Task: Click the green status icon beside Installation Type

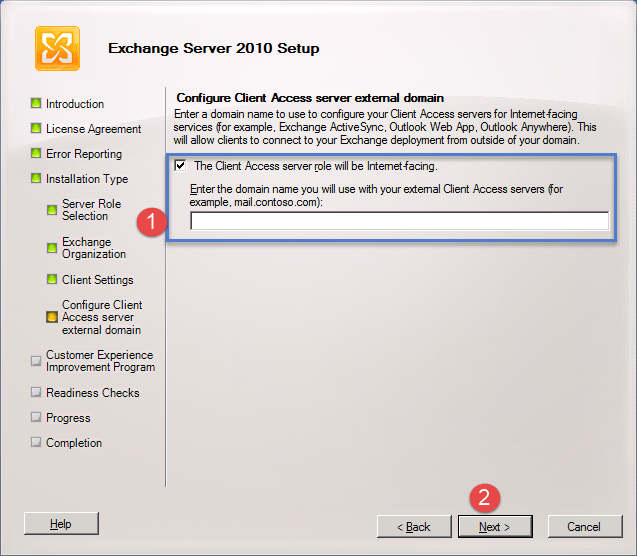Action: tap(36, 178)
